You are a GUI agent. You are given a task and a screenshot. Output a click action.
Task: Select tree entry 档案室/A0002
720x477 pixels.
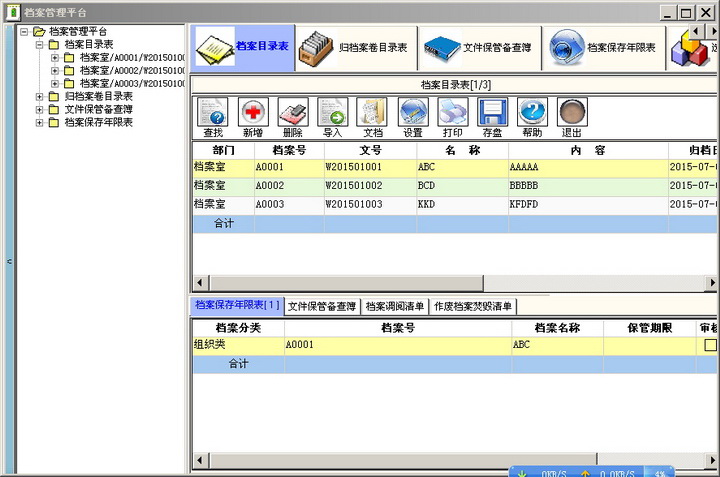point(132,71)
